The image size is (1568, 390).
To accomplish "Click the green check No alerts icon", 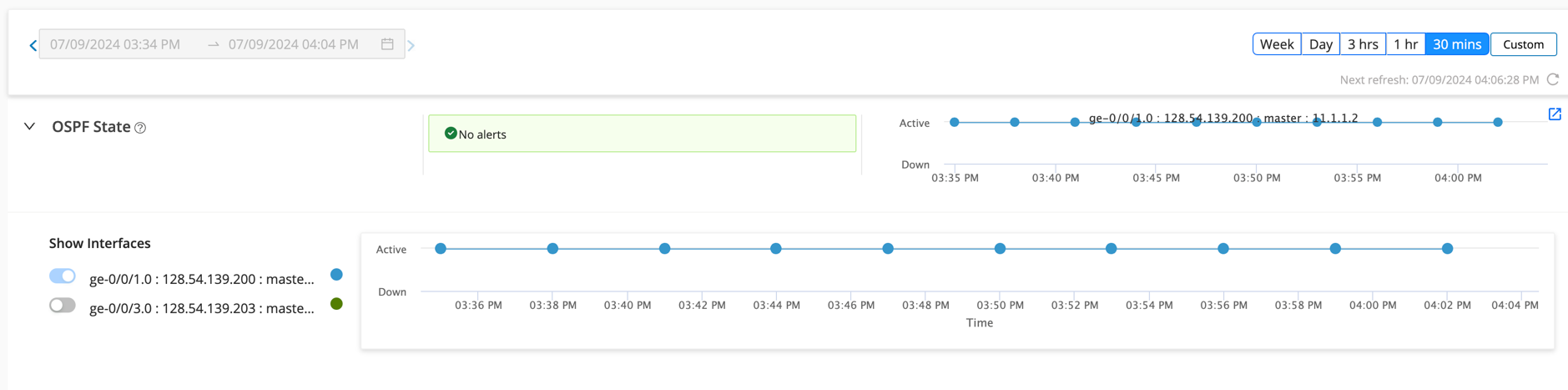I will (x=451, y=134).
